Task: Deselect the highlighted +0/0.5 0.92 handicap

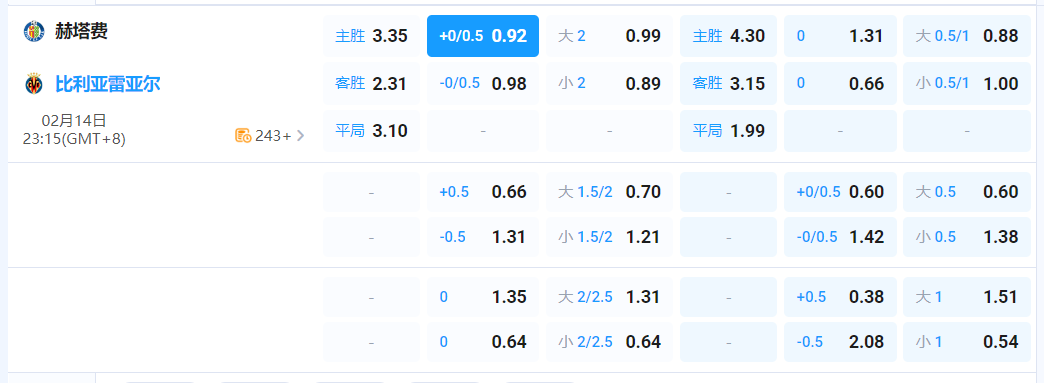Action: [483, 36]
